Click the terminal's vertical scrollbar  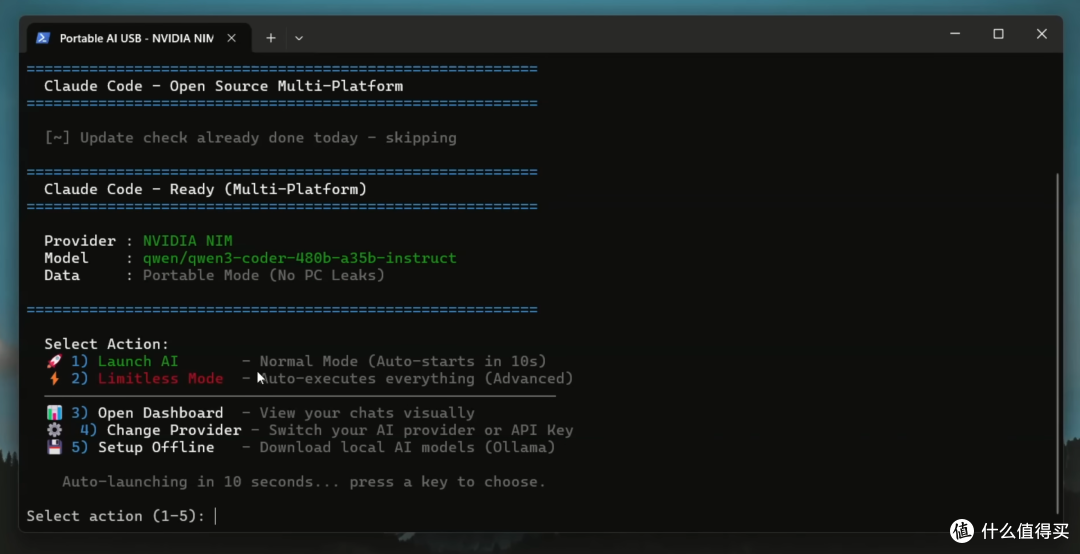(x=1058, y=343)
